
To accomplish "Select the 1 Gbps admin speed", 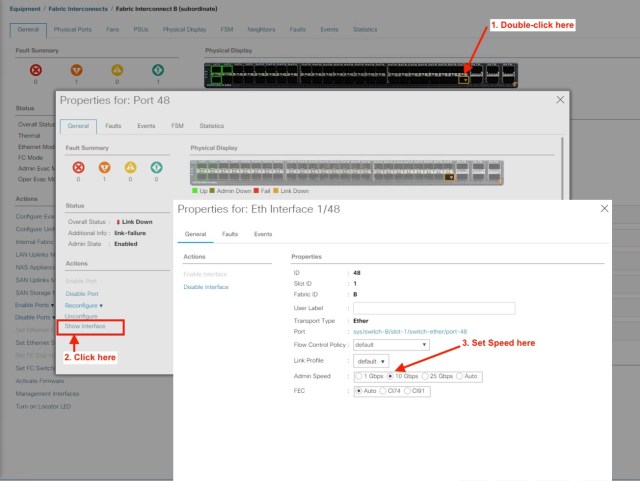I will (360, 376).
